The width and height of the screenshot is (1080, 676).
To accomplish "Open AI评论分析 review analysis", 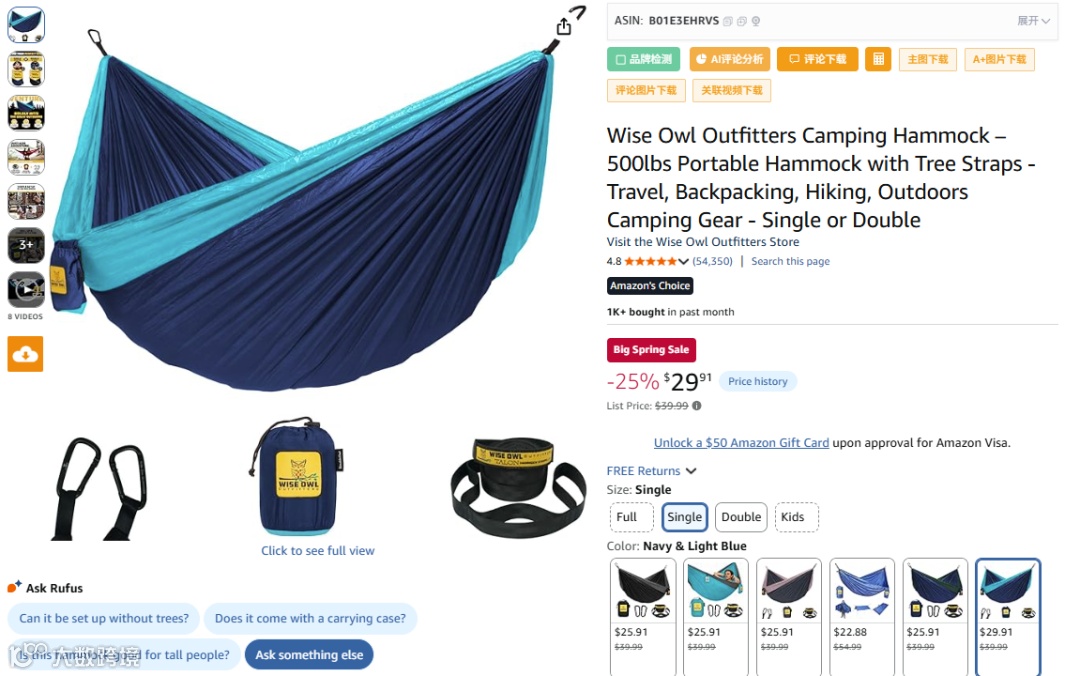I will tap(730, 59).
